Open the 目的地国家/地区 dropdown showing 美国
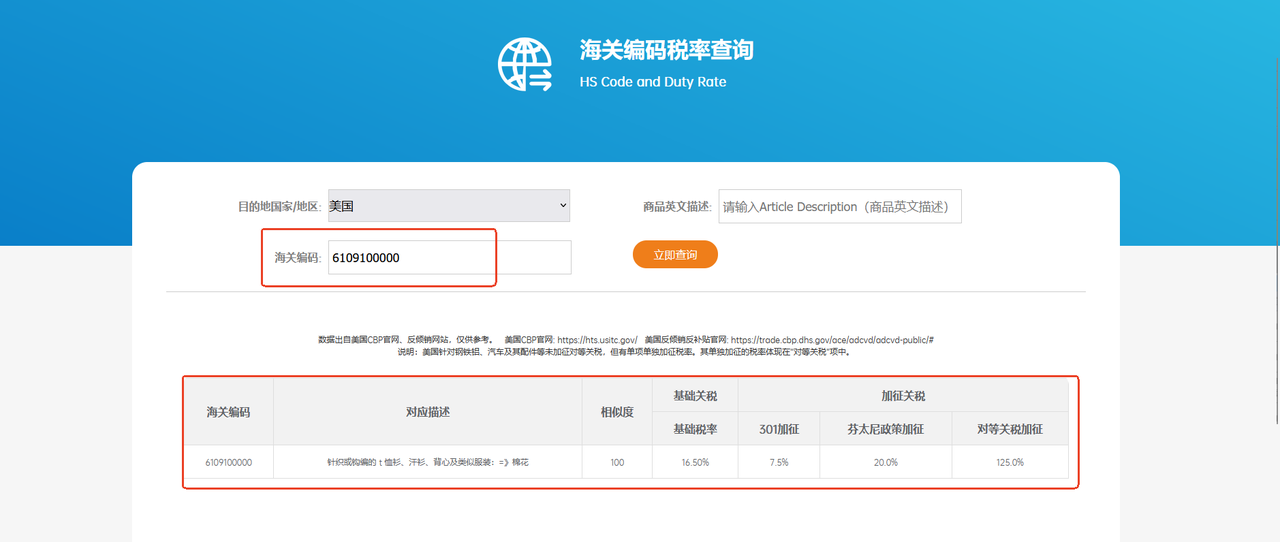 click(449, 206)
